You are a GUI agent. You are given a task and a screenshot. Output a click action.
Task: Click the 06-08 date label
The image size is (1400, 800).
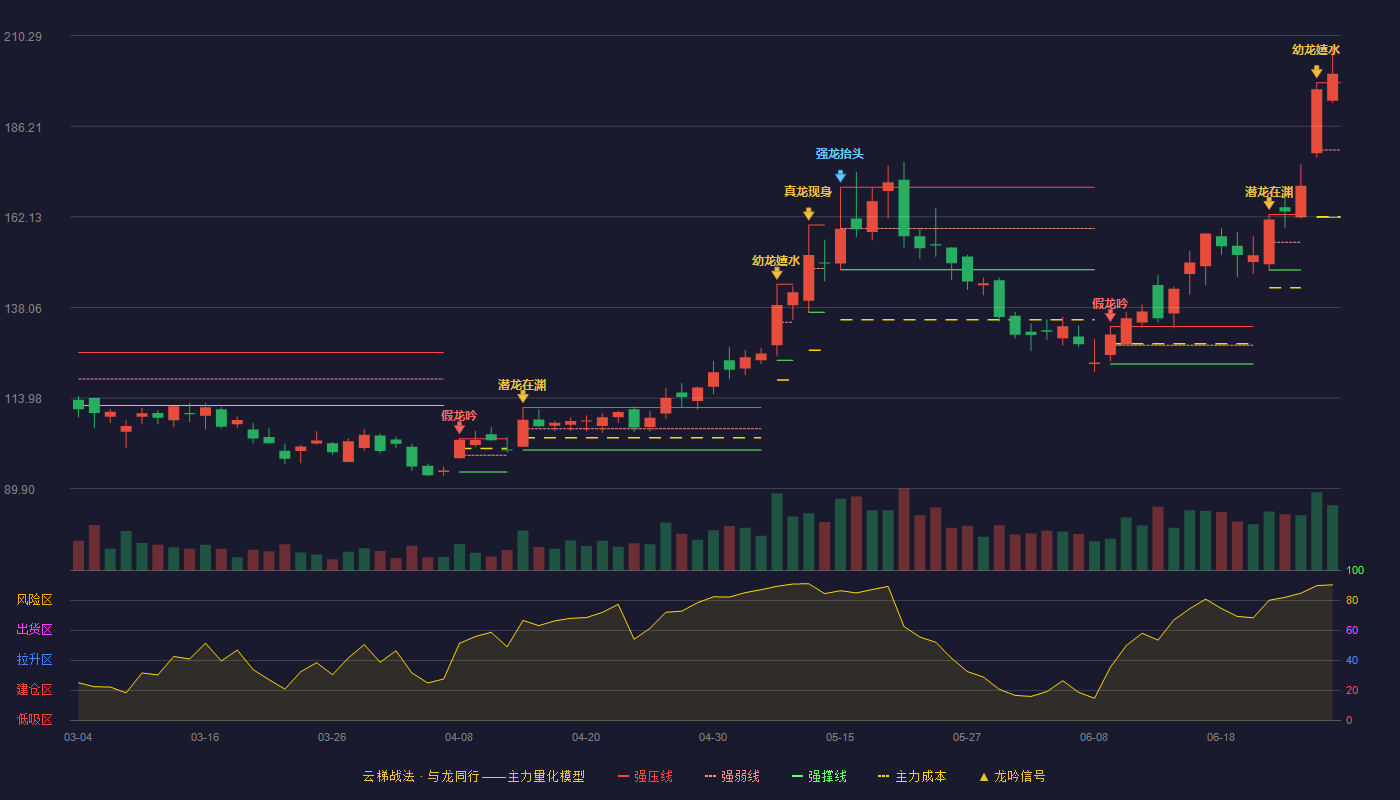[1094, 737]
